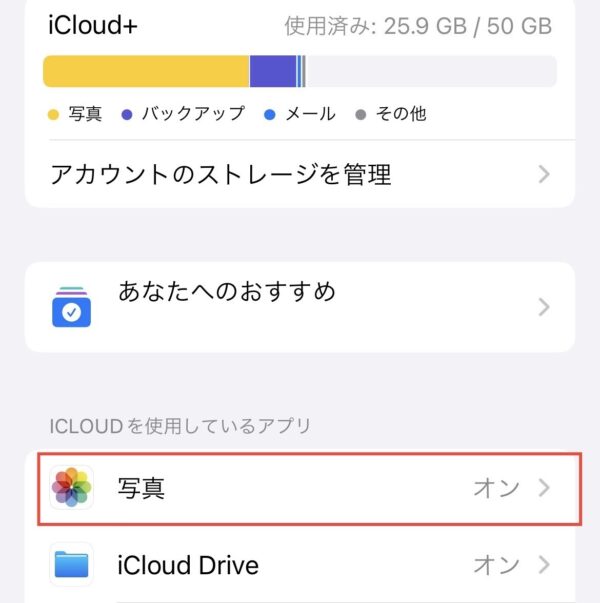
Task: Open the あなたへのおすすめ item
Action: tap(300, 307)
